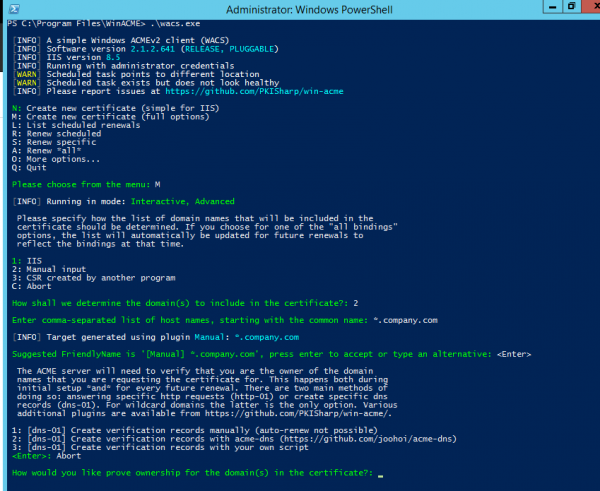Click the PowerShell icon in title bar

(x=9, y=9)
